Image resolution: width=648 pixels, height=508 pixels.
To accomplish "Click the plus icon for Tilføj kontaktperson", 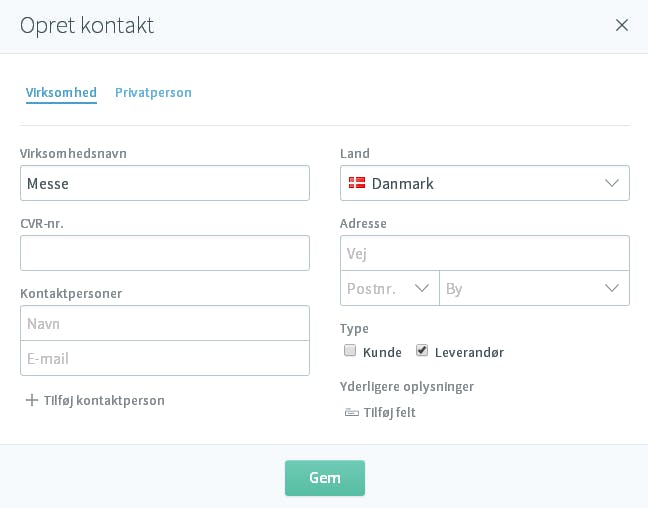I will pyautogui.click(x=32, y=400).
